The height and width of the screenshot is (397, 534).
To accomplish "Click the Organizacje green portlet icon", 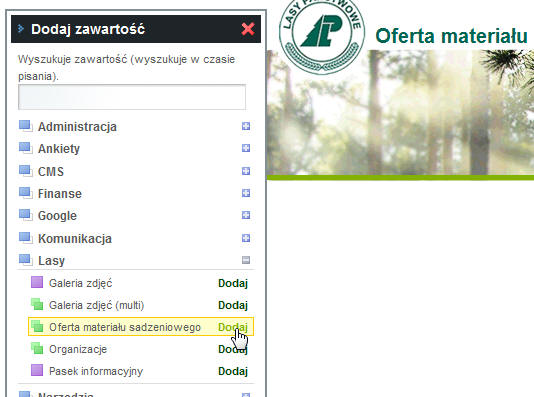I will [37, 348].
